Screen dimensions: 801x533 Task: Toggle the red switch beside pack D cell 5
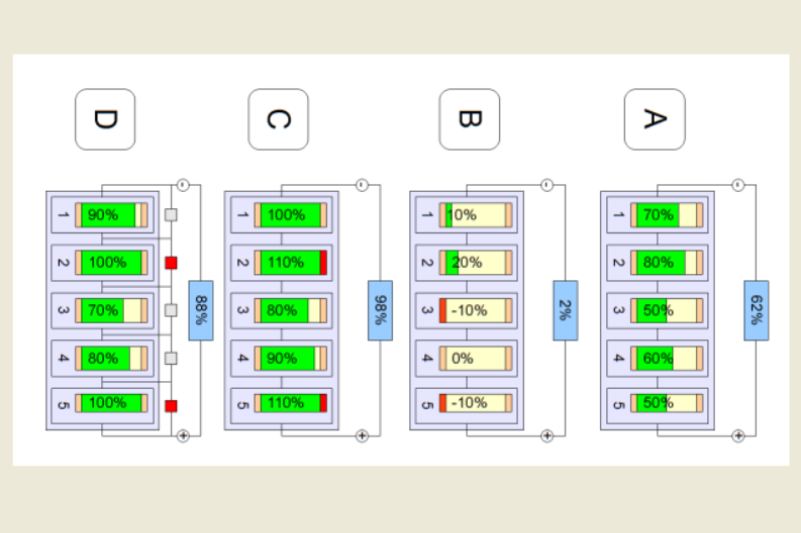click(171, 406)
